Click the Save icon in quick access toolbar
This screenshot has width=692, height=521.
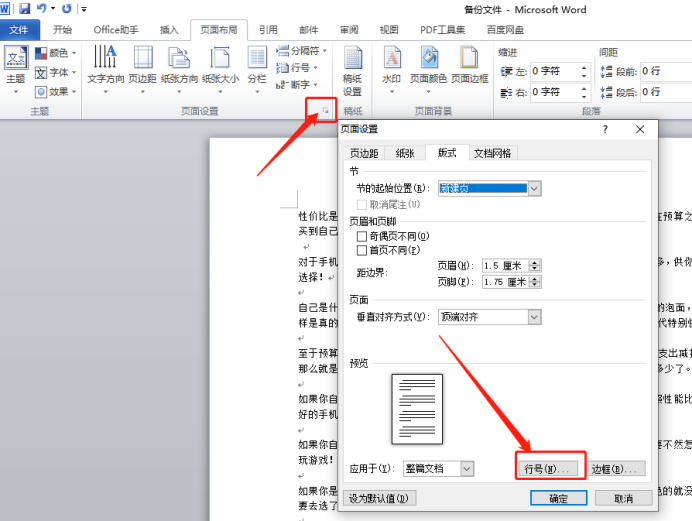coord(24,8)
